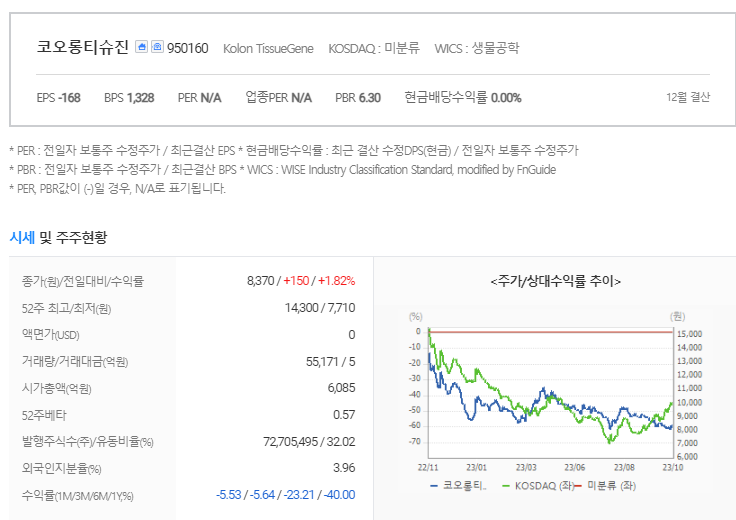Click the WICS : 생물공학 classification
The height and width of the screenshot is (520, 736).
476,48
